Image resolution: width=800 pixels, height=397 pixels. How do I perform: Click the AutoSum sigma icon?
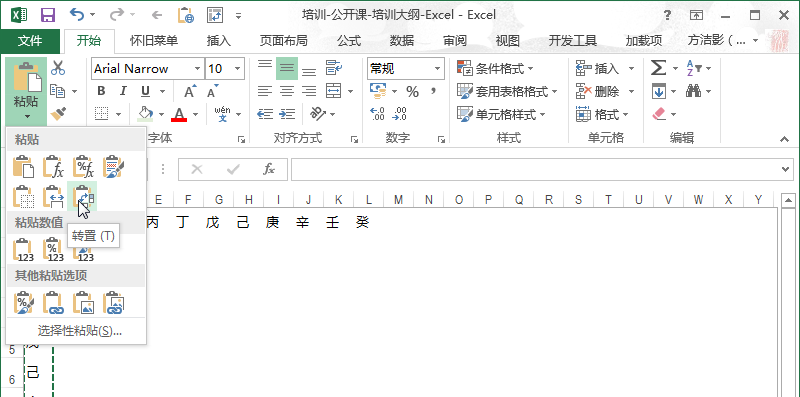point(659,68)
